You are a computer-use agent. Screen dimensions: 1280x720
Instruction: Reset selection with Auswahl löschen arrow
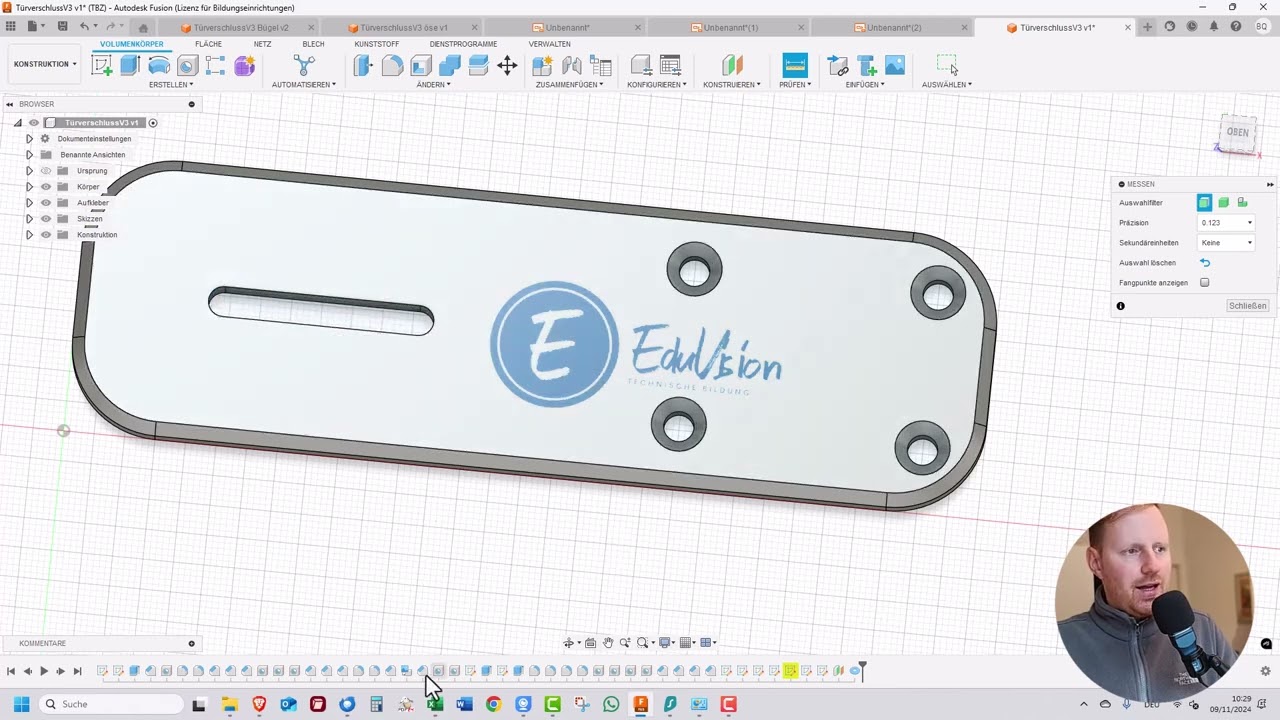1205,263
